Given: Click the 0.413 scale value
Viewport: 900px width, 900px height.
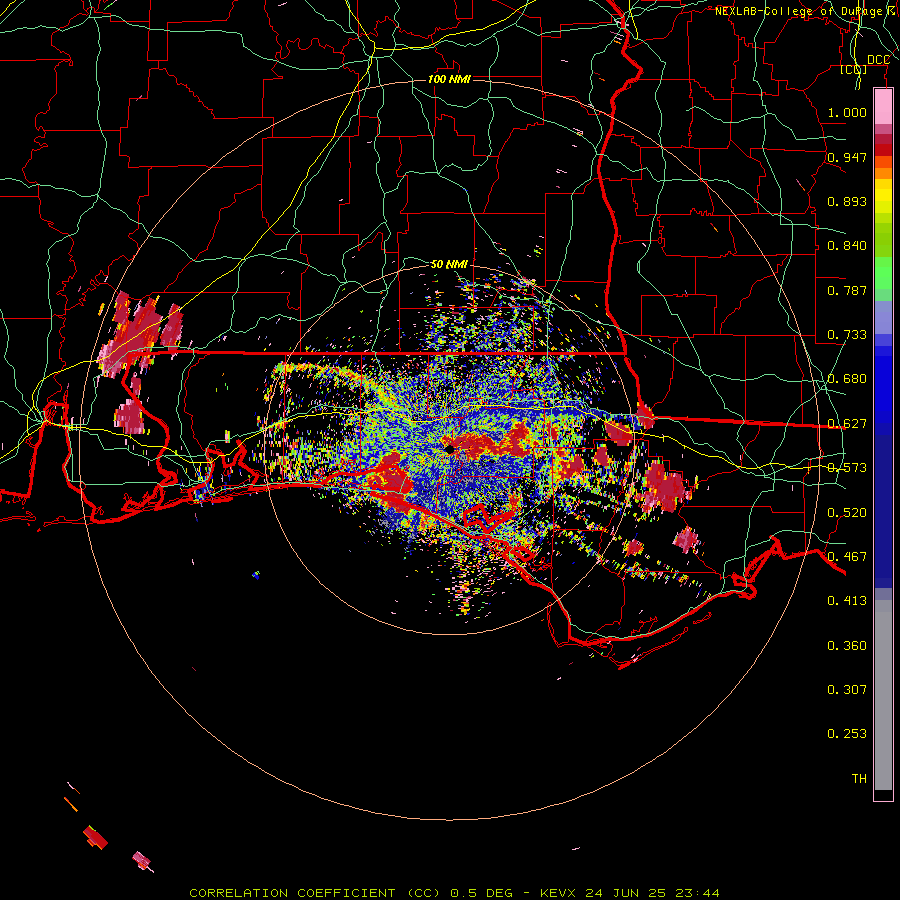Looking at the screenshot, I should (847, 601).
